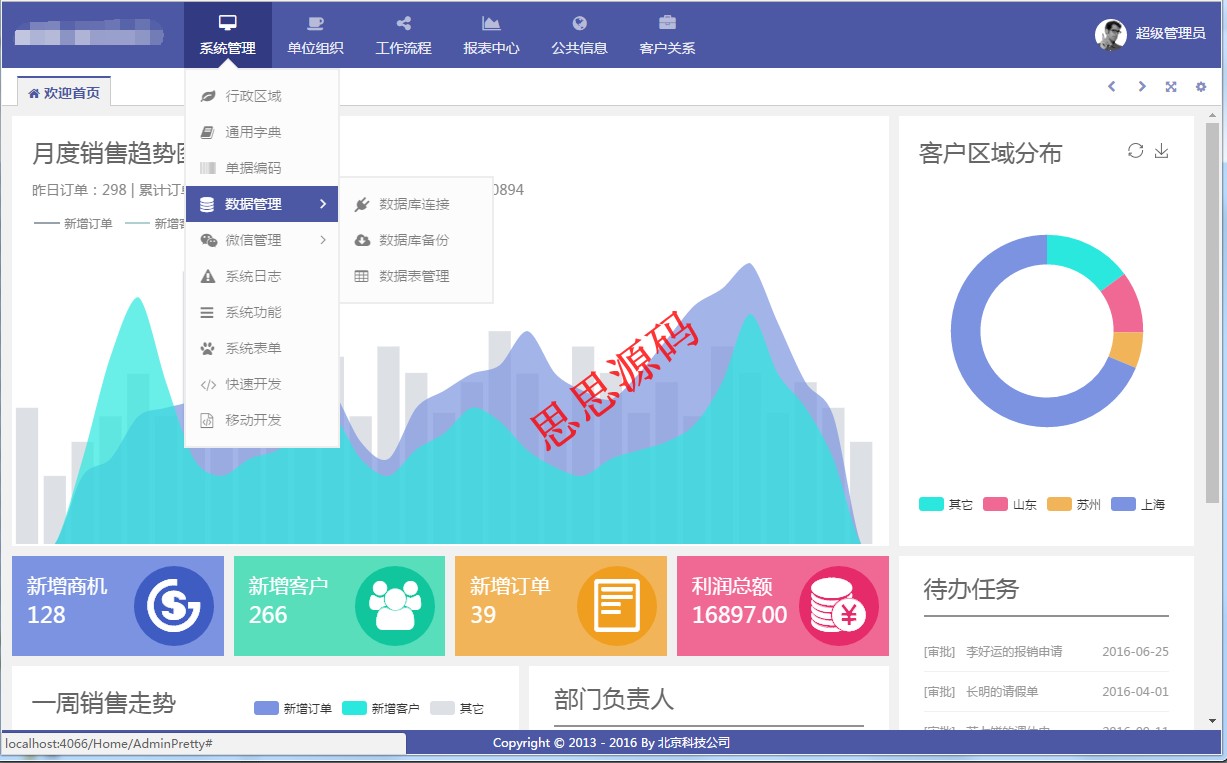Open the 报表中心 navigation item
The width and height of the screenshot is (1227, 763).
click(491, 35)
